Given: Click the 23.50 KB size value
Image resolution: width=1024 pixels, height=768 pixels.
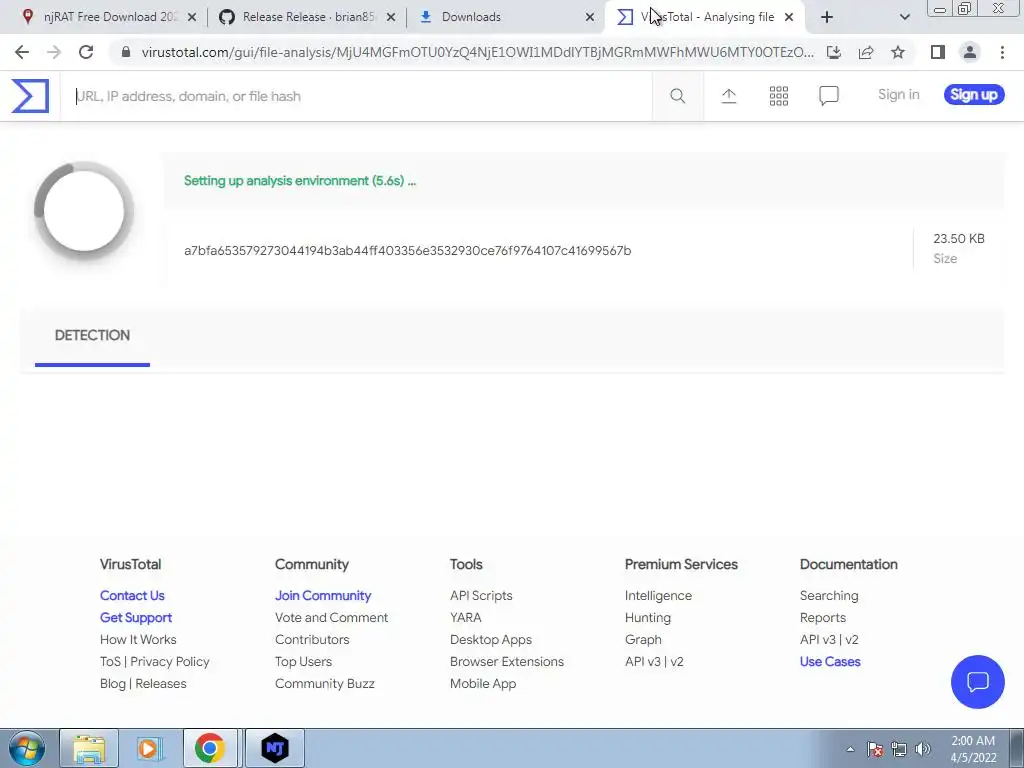Looking at the screenshot, I should [959, 239].
